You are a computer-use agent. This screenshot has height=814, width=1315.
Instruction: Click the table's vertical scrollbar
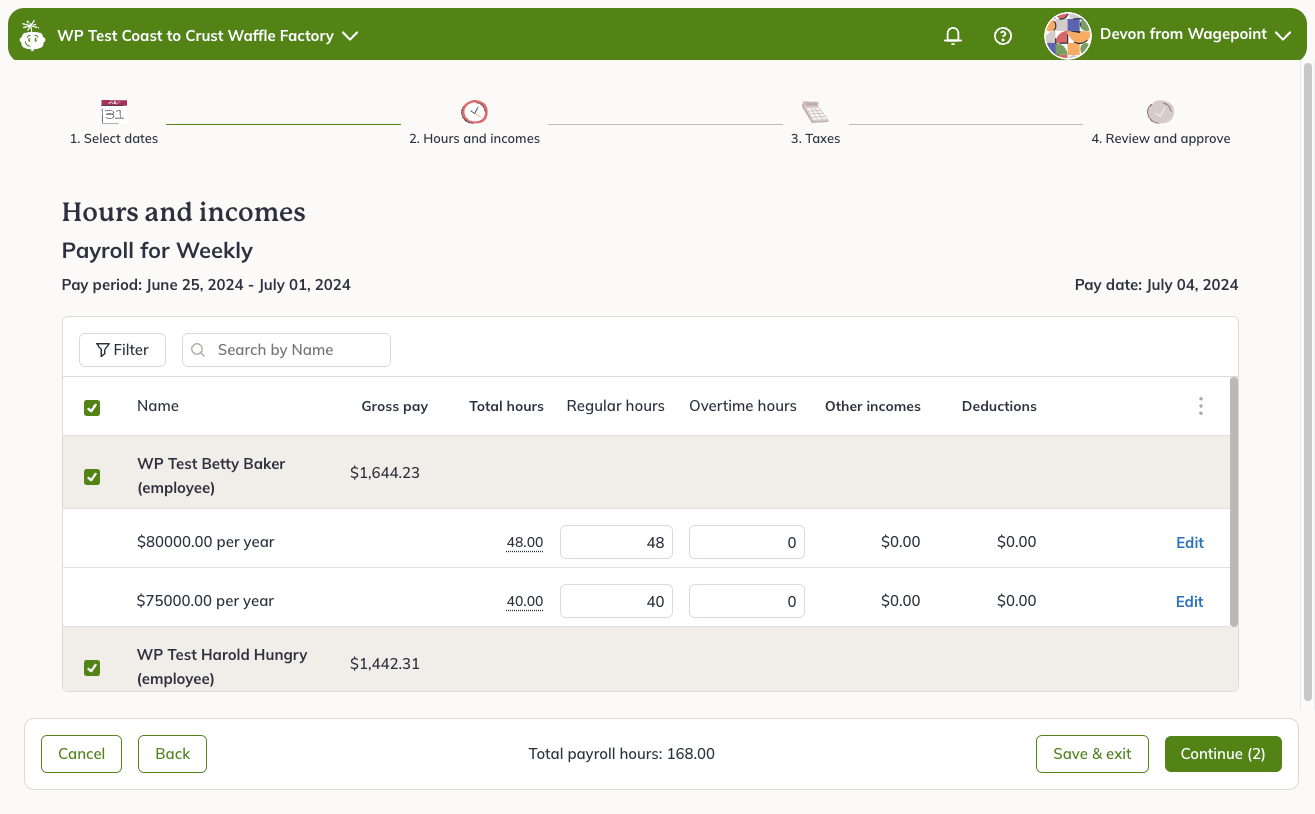tap(1234, 502)
